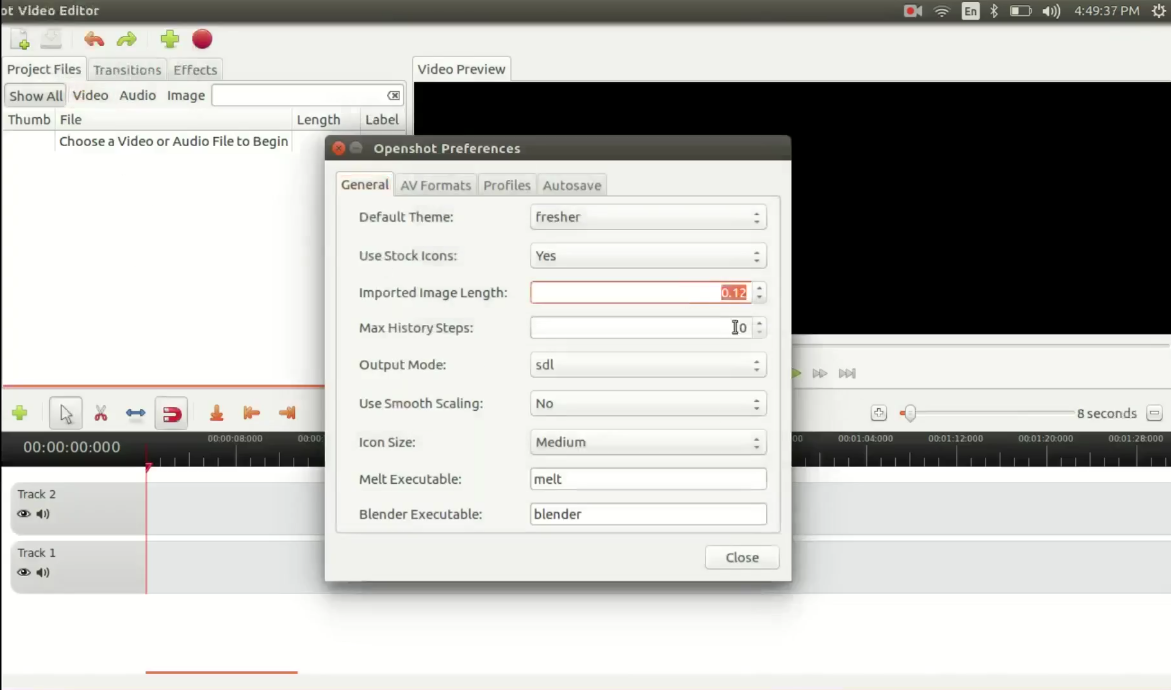Screen dimensions: 1171x690
Task: Click the Add Marker icon
Action: pos(217,413)
